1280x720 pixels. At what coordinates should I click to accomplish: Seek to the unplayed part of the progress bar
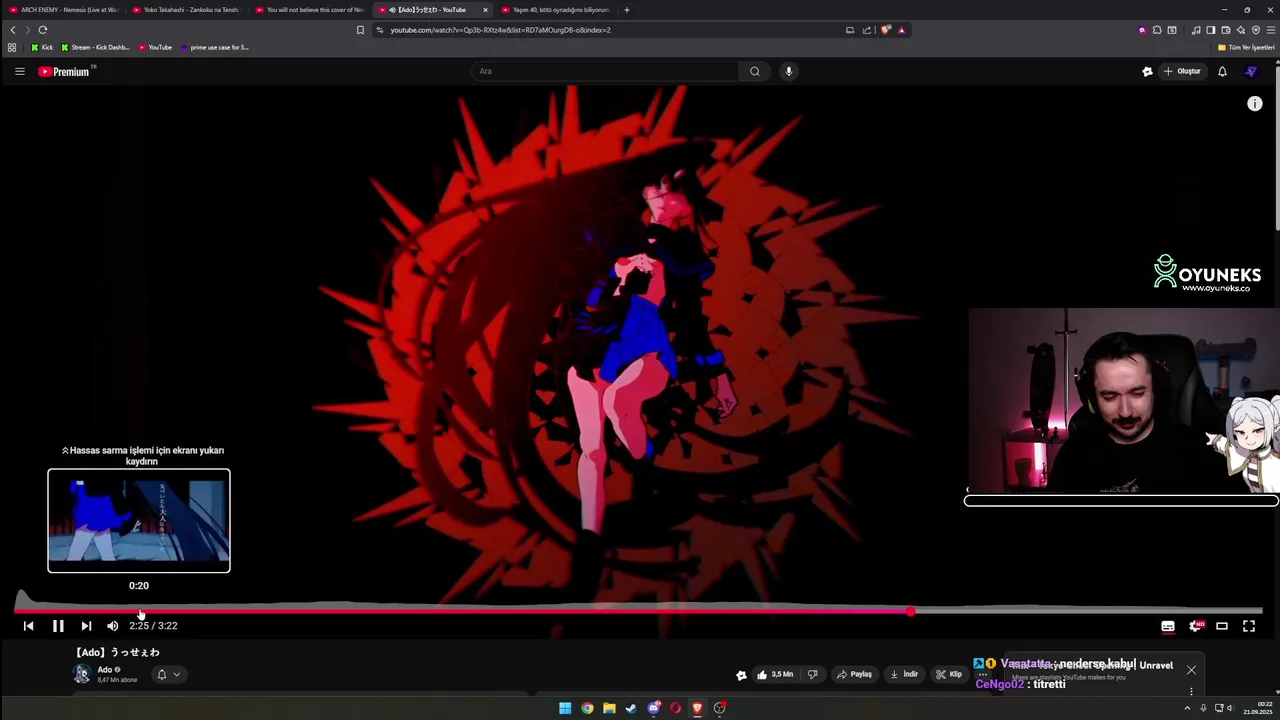(1088, 611)
